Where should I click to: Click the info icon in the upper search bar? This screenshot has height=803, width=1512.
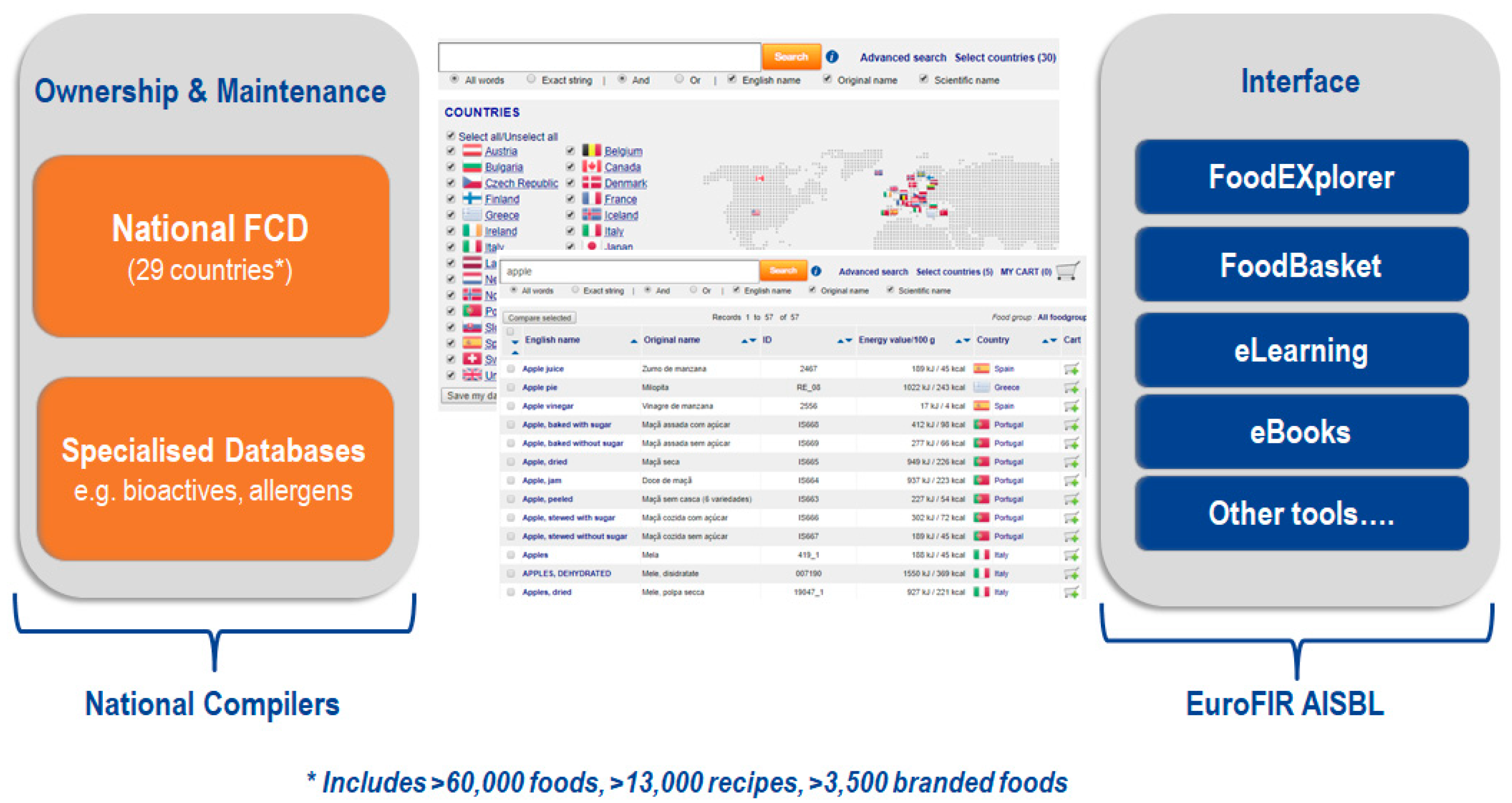832,57
